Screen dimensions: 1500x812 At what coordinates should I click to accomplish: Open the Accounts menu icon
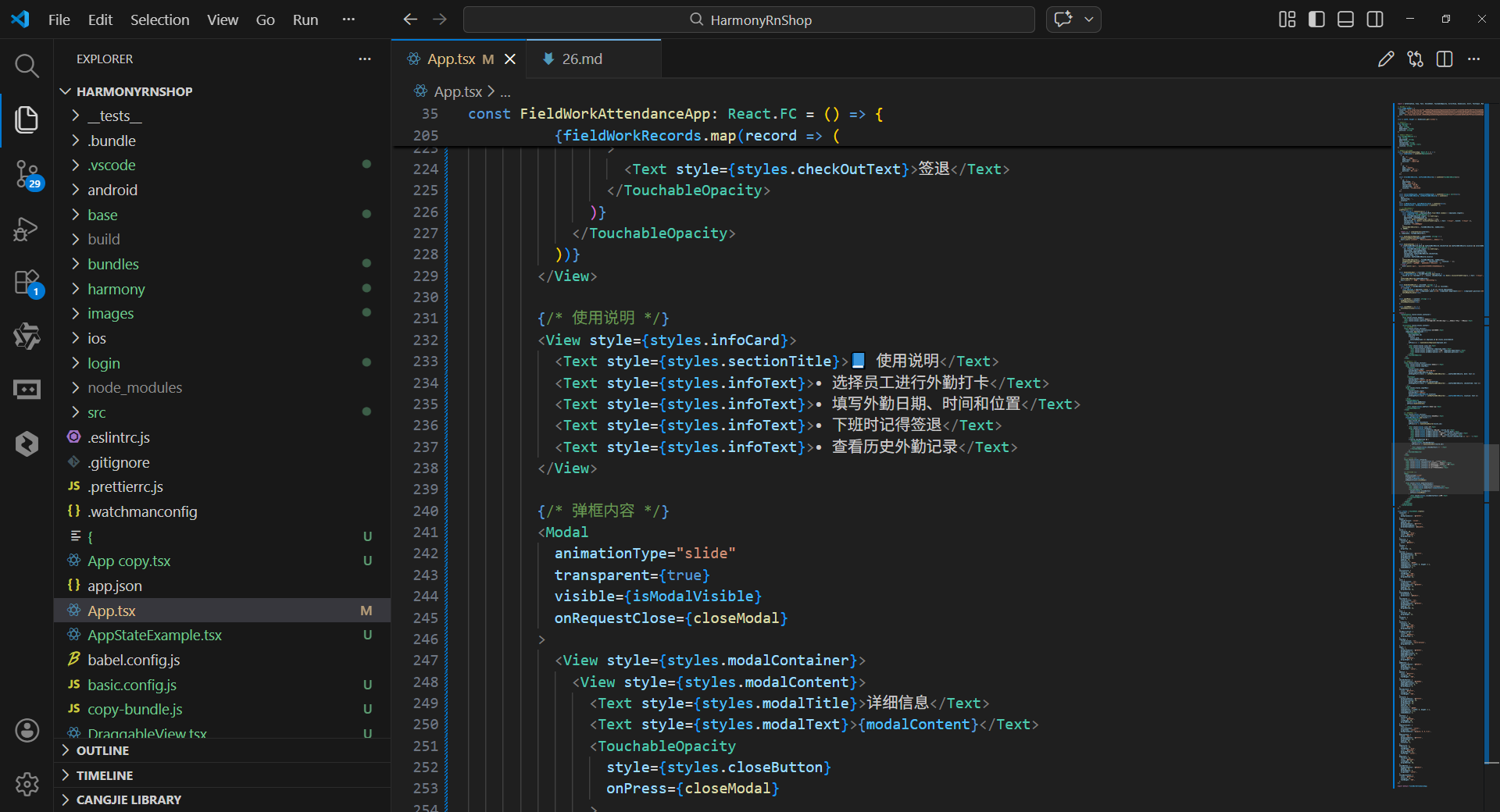[27, 731]
